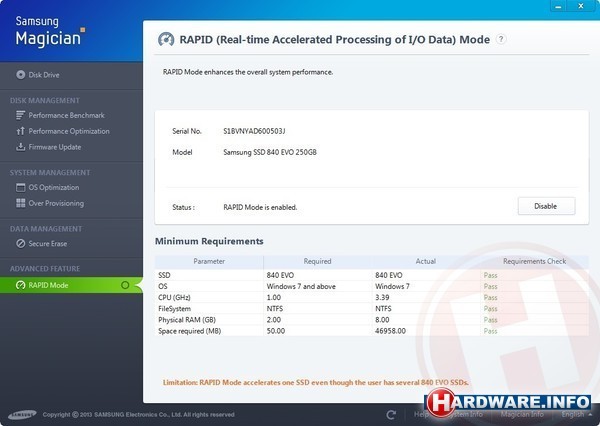Image resolution: width=600 pixels, height=426 pixels.
Task: Click the Samsung logo at bottom left
Action: [22, 415]
